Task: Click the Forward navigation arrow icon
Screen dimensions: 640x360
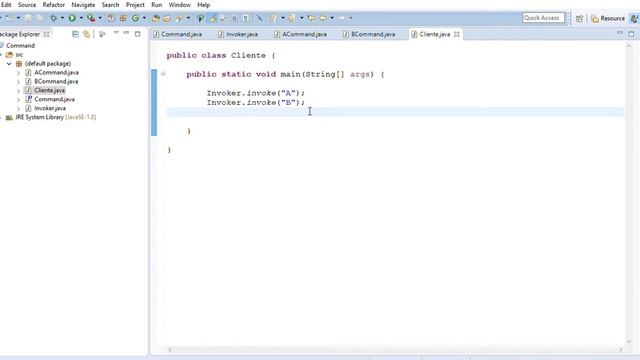Action: click(342, 18)
